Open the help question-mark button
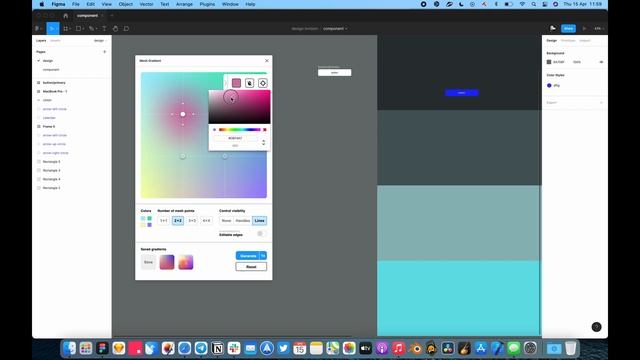640x360 pixels. [596, 327]
